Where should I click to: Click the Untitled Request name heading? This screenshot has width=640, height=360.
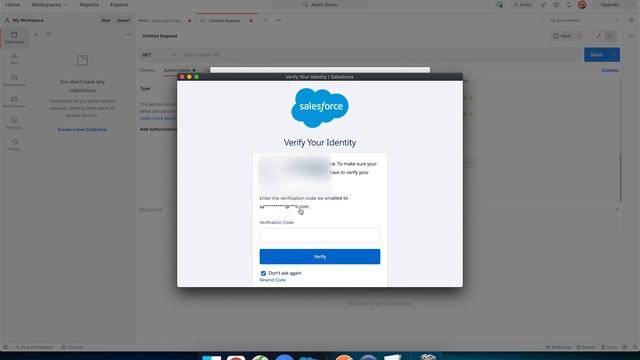(x=160, y=36)
